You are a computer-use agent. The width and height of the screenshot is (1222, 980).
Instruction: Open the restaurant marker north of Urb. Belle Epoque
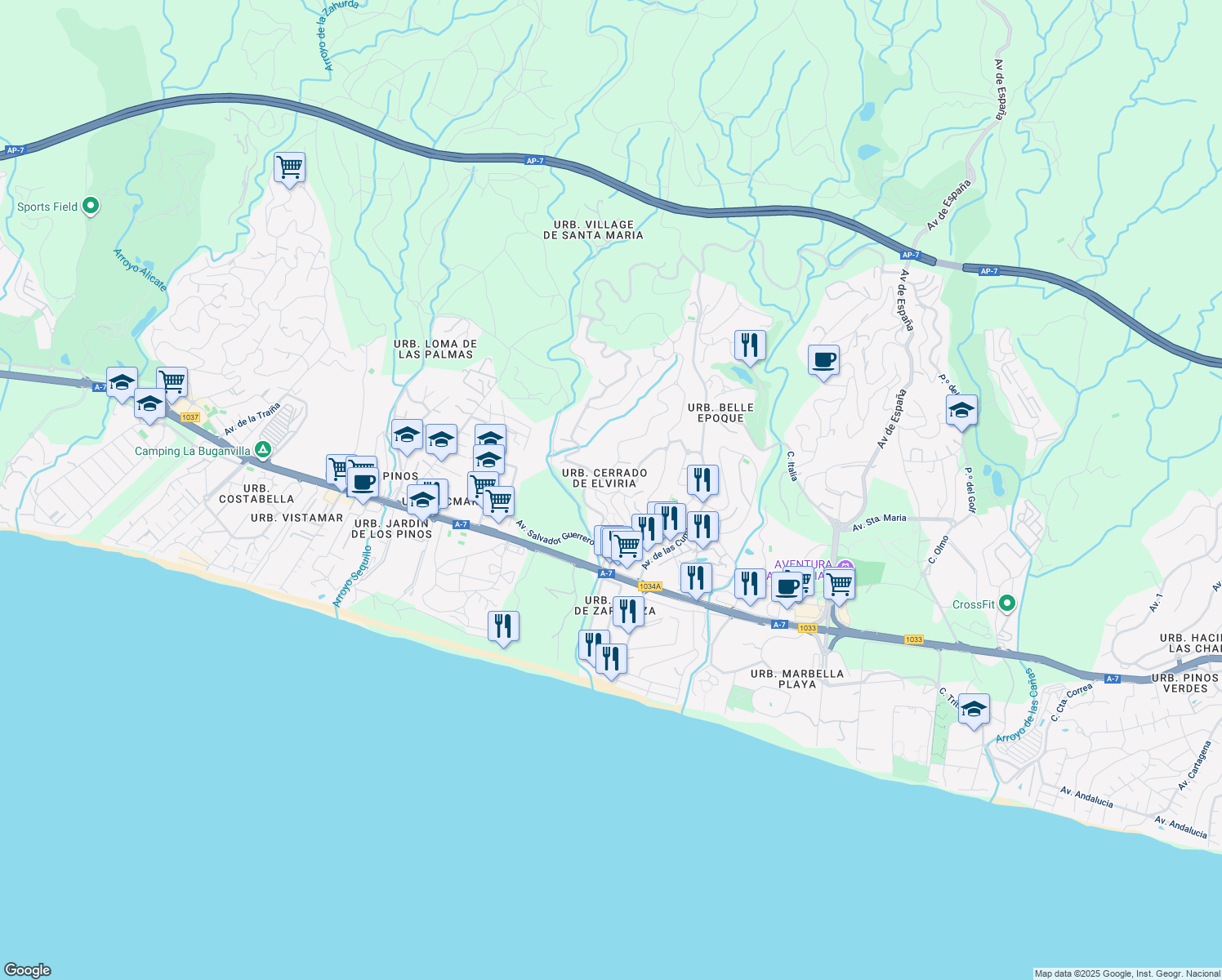pos(750,345)
